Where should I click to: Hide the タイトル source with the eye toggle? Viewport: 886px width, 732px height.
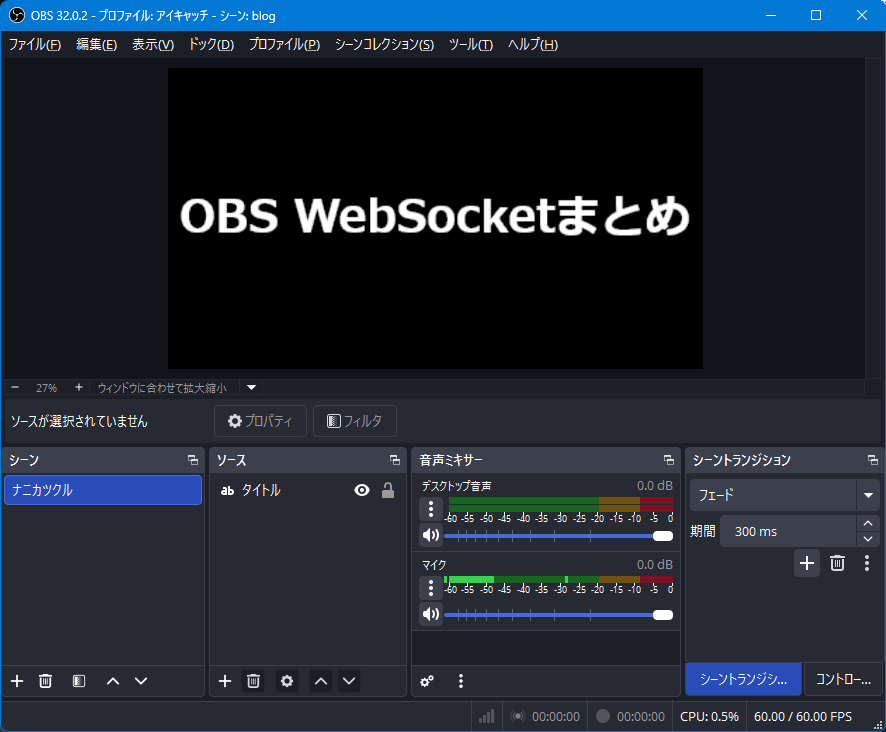click(361, 490)
